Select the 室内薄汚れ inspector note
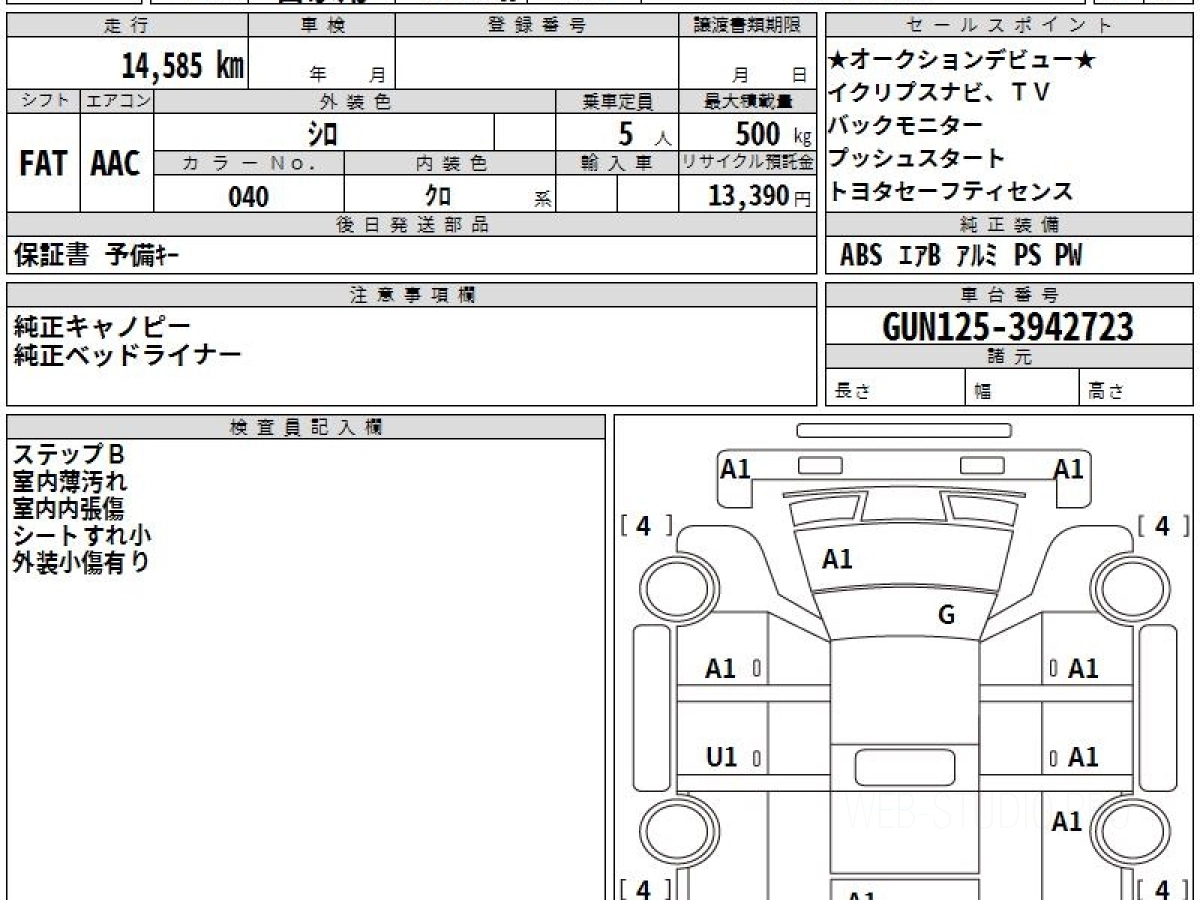 pyautogui.click(x=70, y=482)
